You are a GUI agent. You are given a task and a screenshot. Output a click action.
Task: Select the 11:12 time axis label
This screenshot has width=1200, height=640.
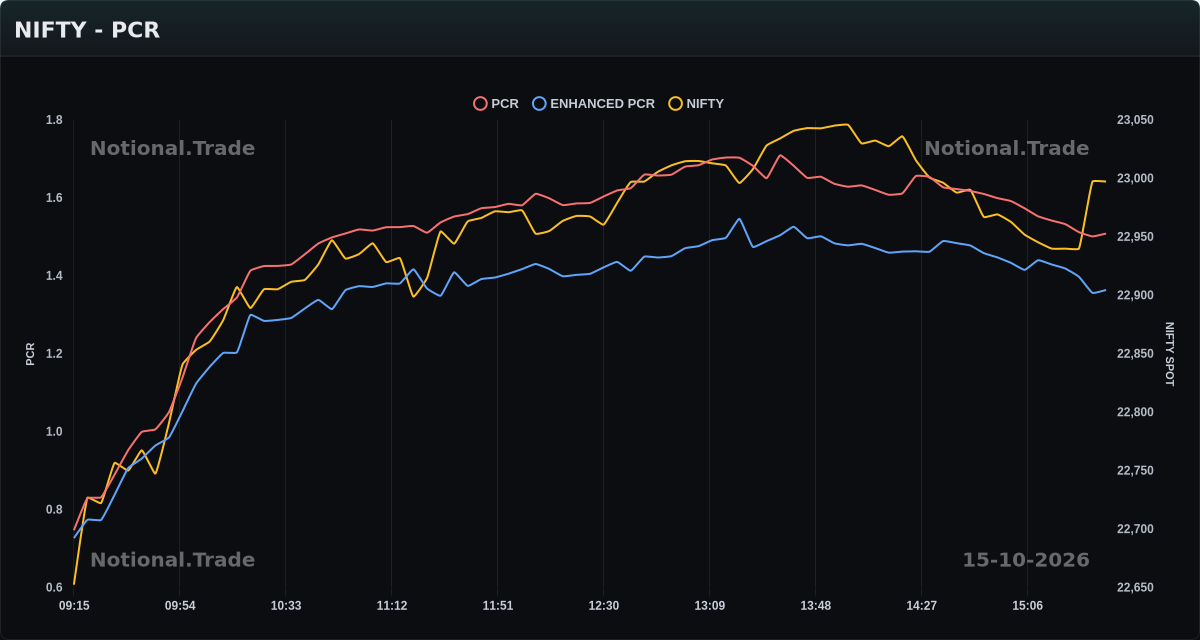pyautogui.click(x=392, y=606)
